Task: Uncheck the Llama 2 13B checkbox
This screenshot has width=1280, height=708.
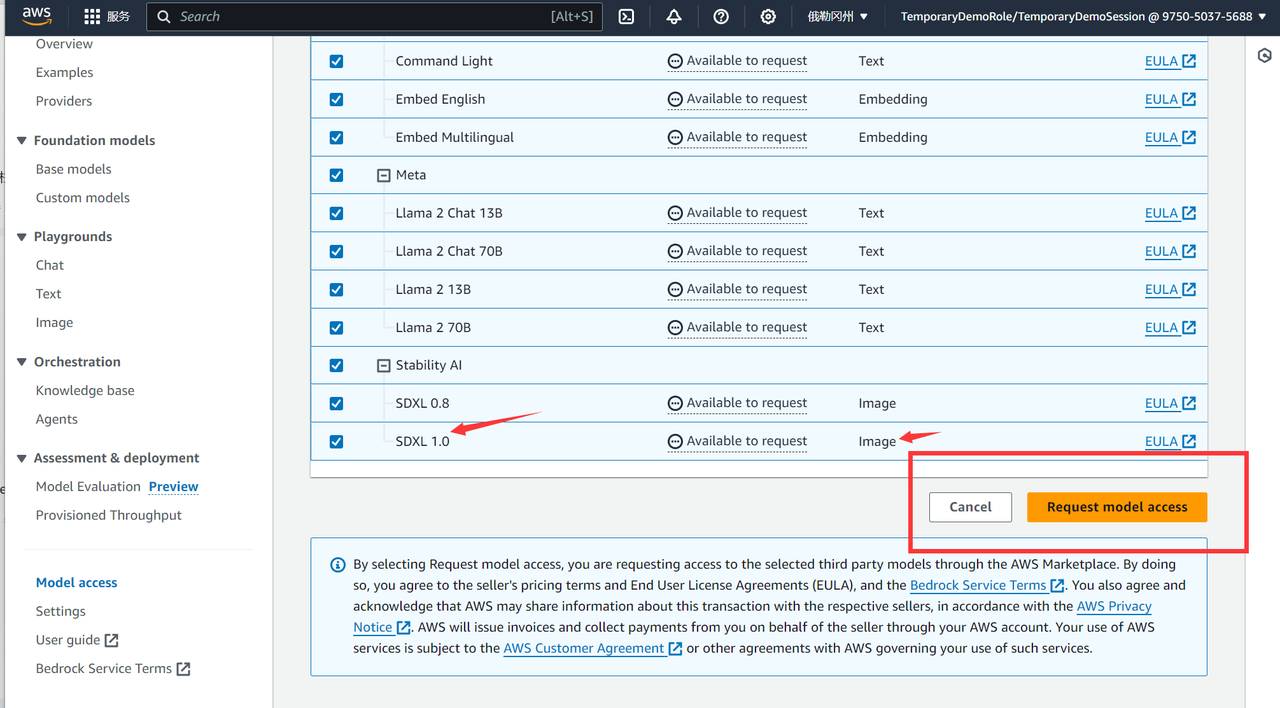Action: pyautogui.click(x=336, y=289)
